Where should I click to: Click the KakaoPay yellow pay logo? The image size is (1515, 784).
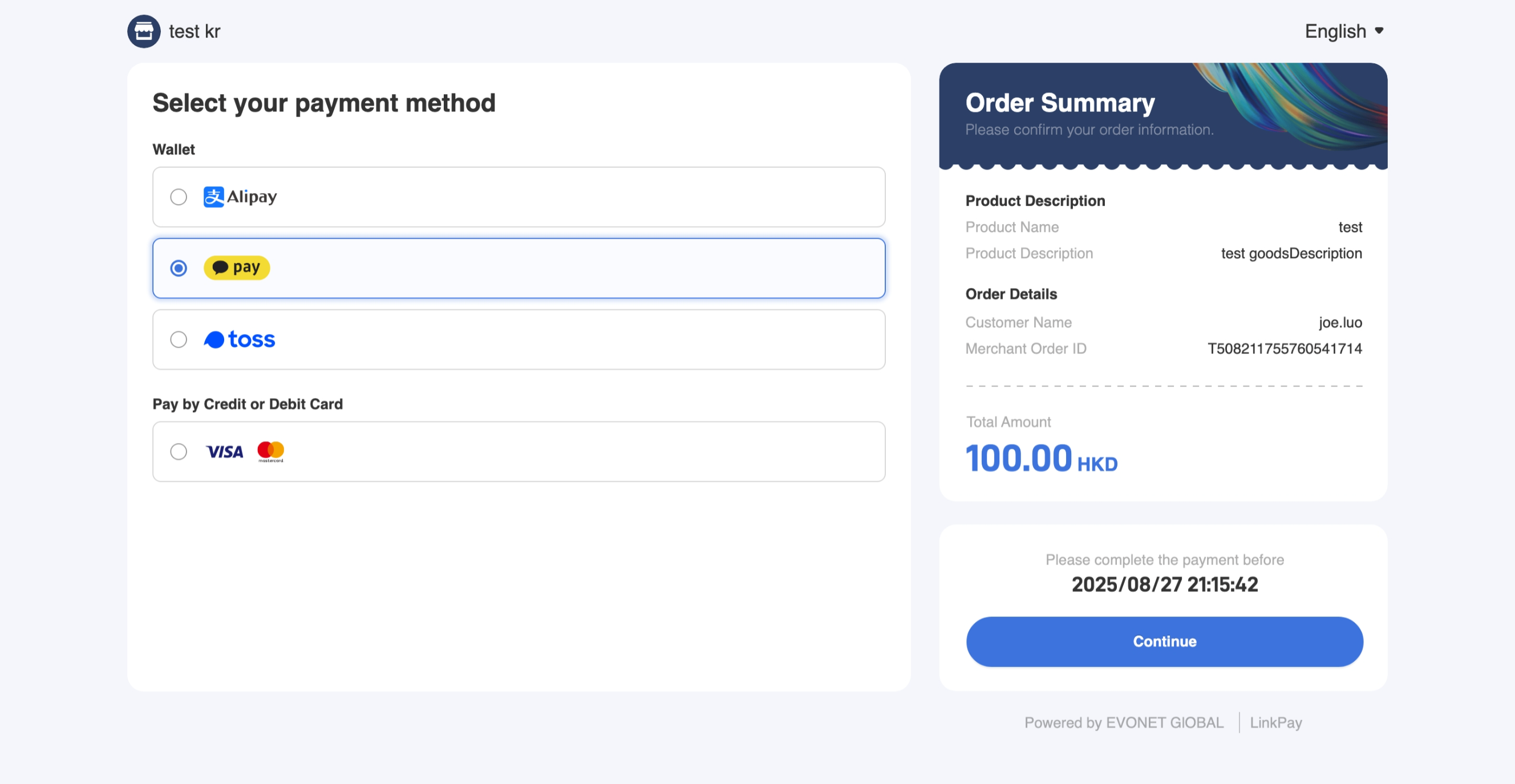[x=236, y=268]
